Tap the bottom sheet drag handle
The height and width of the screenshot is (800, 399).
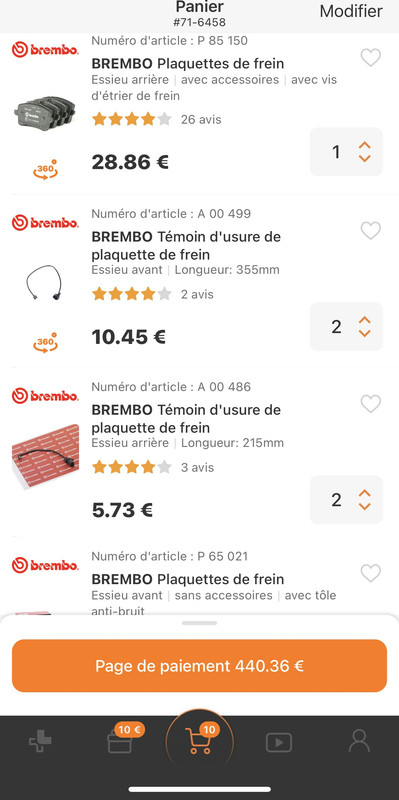click(200, 623)
